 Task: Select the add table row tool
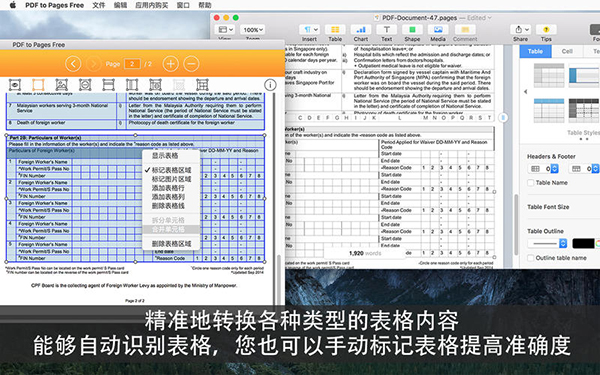tap(109, 85)
